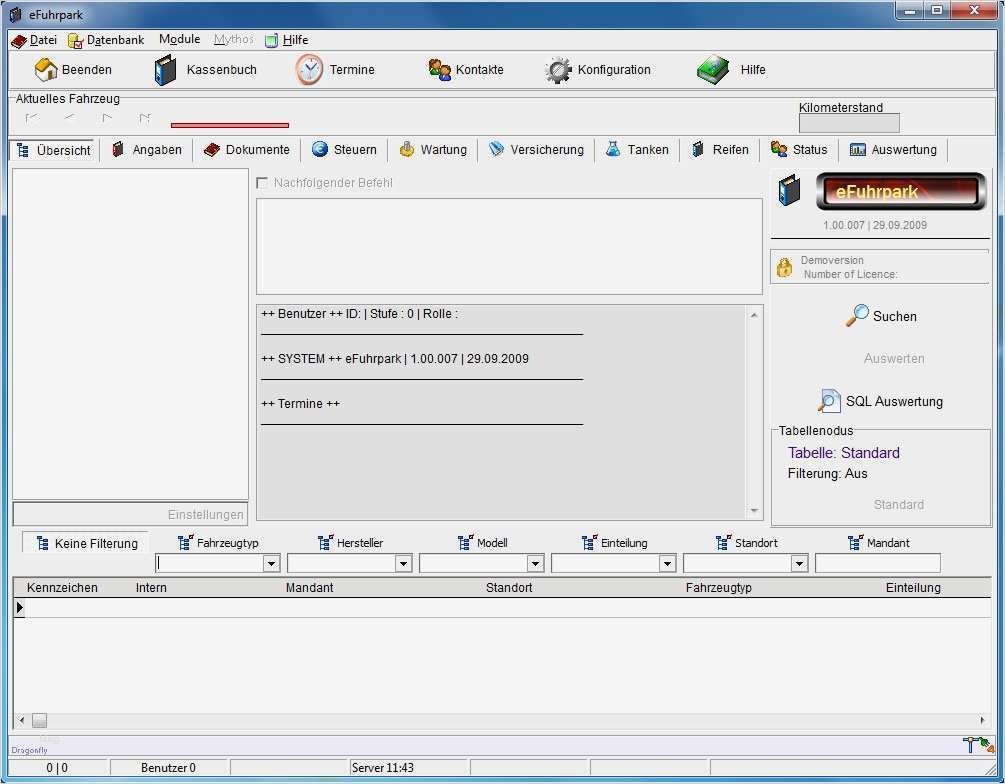
Task: Click the Hilfe menu bar icon
Action: [x=272, y=40]
